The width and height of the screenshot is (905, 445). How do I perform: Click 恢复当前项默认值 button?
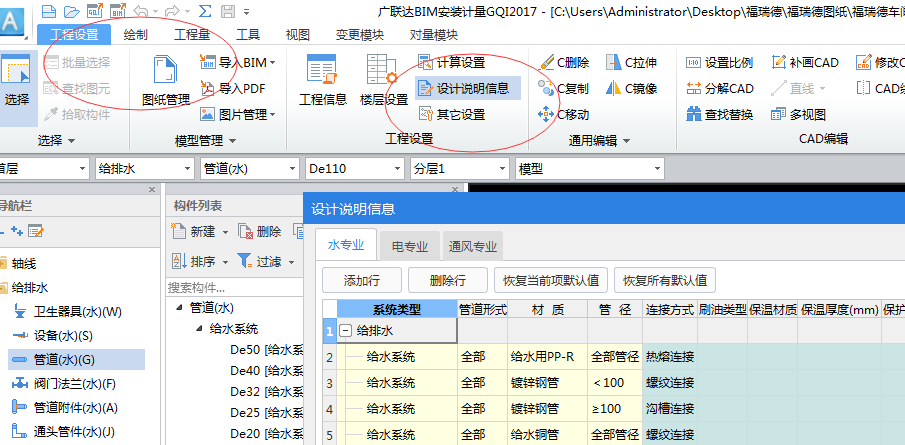click(551, 281)
